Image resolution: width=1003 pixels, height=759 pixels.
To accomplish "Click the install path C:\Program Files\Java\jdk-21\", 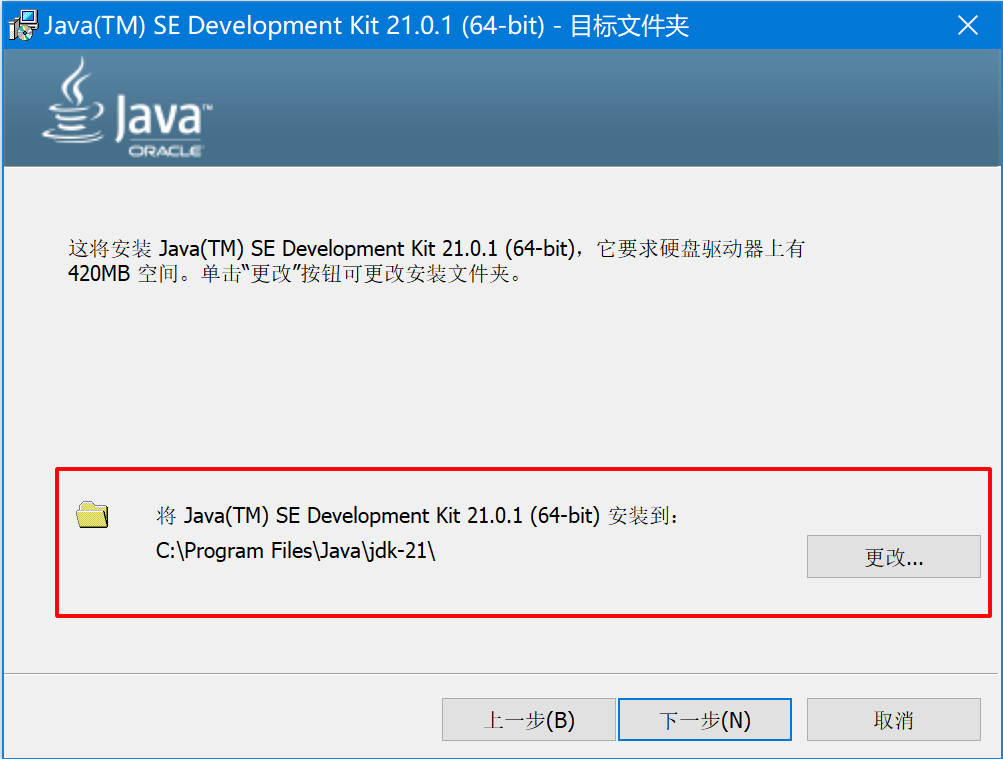I will [296, 551].
